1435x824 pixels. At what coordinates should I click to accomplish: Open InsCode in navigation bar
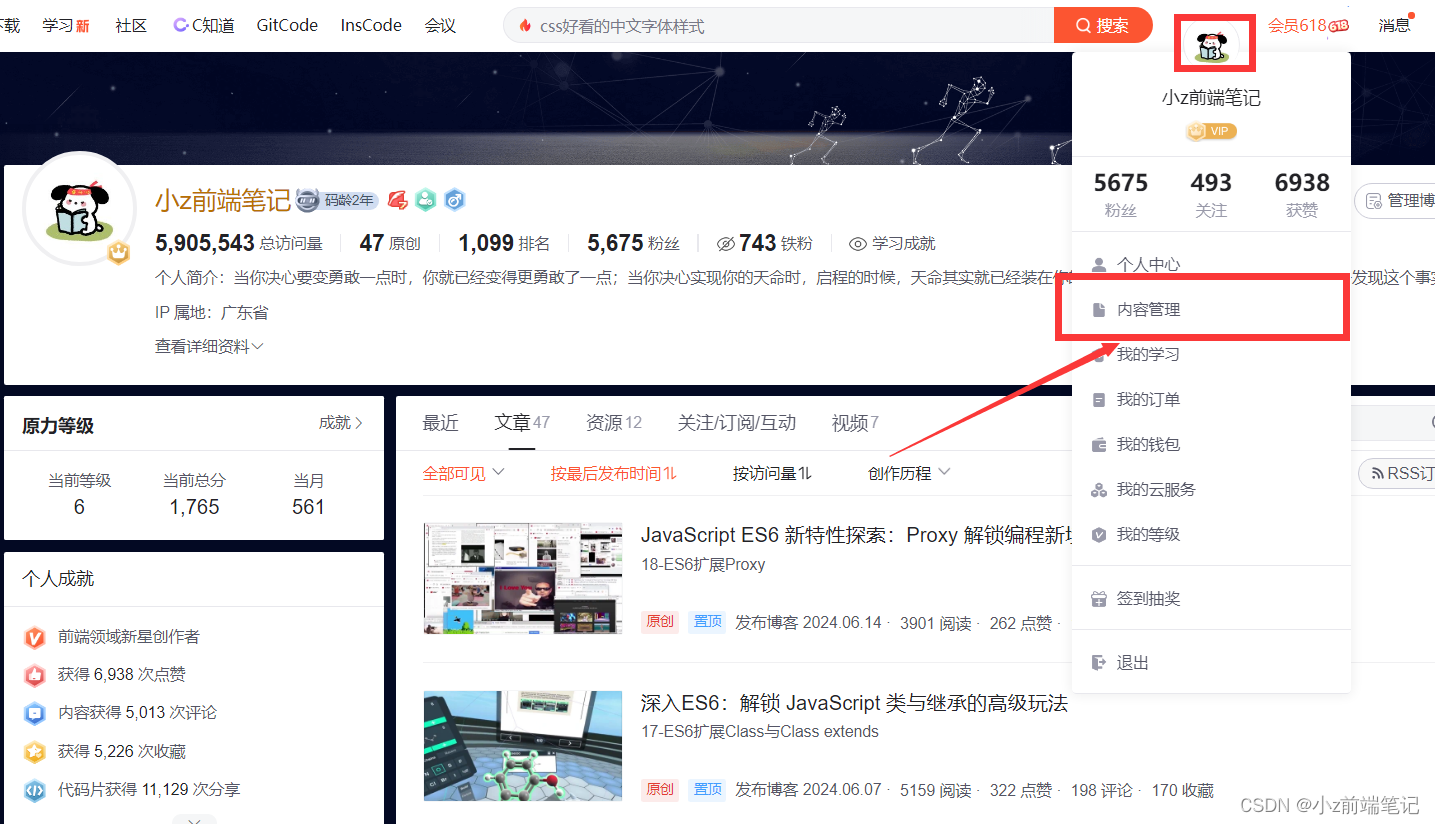pos(371,26)
